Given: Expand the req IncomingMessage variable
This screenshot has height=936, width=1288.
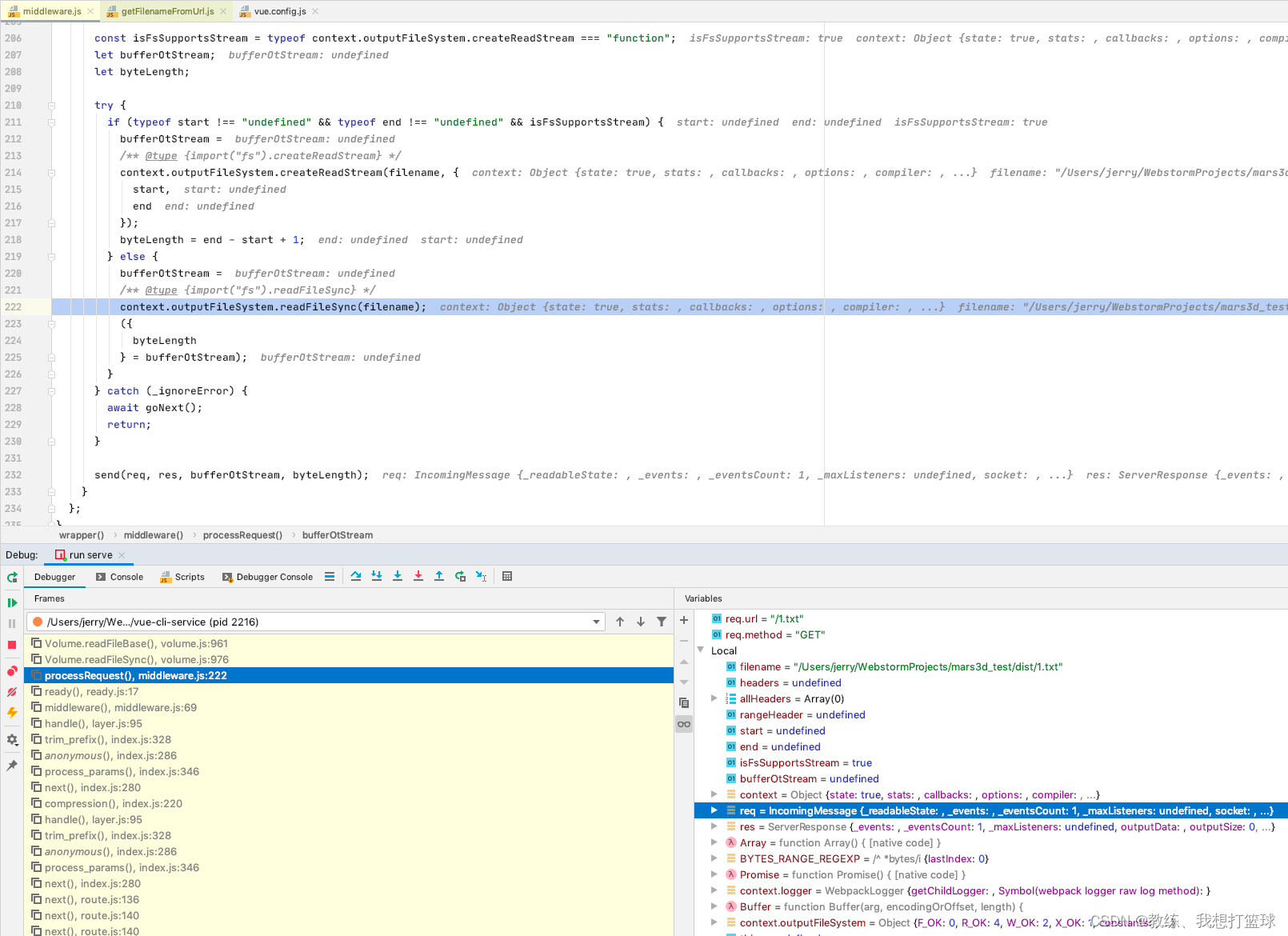Looking at the screenshot, I should [x=714, y=810].
